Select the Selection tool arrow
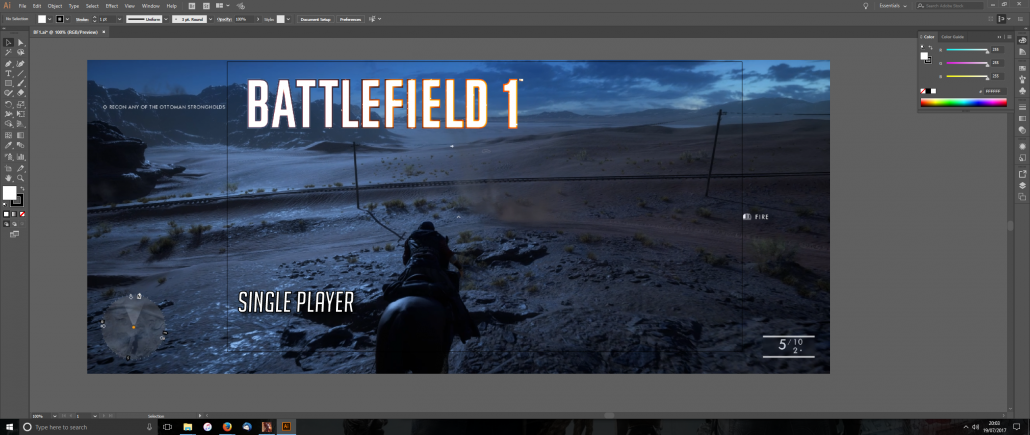 (x=9, y=43)
